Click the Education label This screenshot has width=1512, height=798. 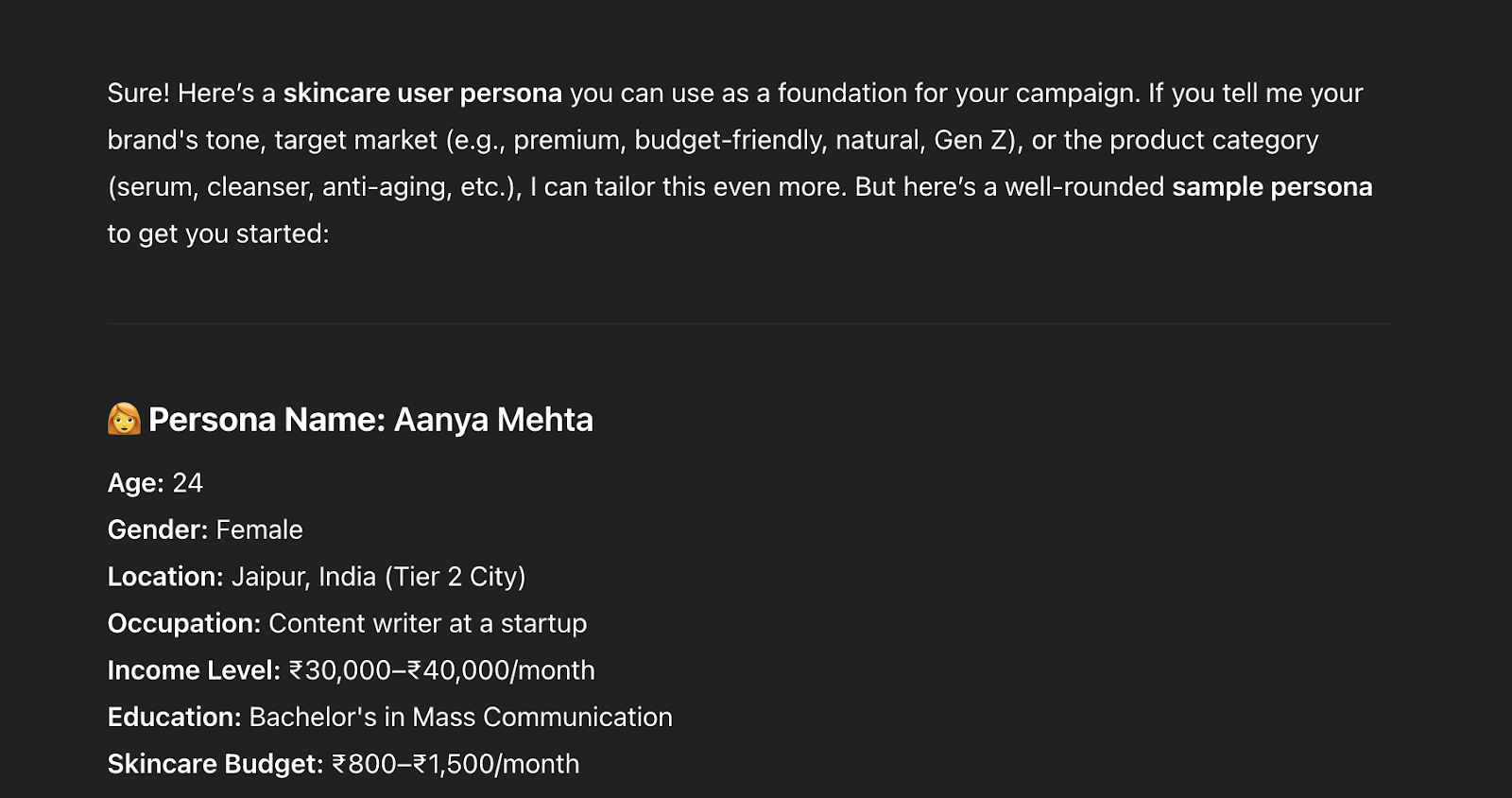(175, 718)
